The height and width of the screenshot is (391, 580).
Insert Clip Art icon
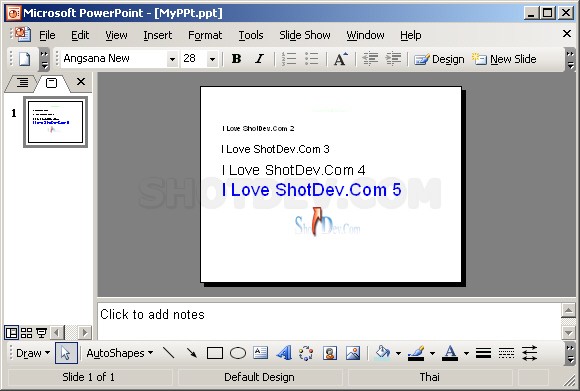(330, 353)
